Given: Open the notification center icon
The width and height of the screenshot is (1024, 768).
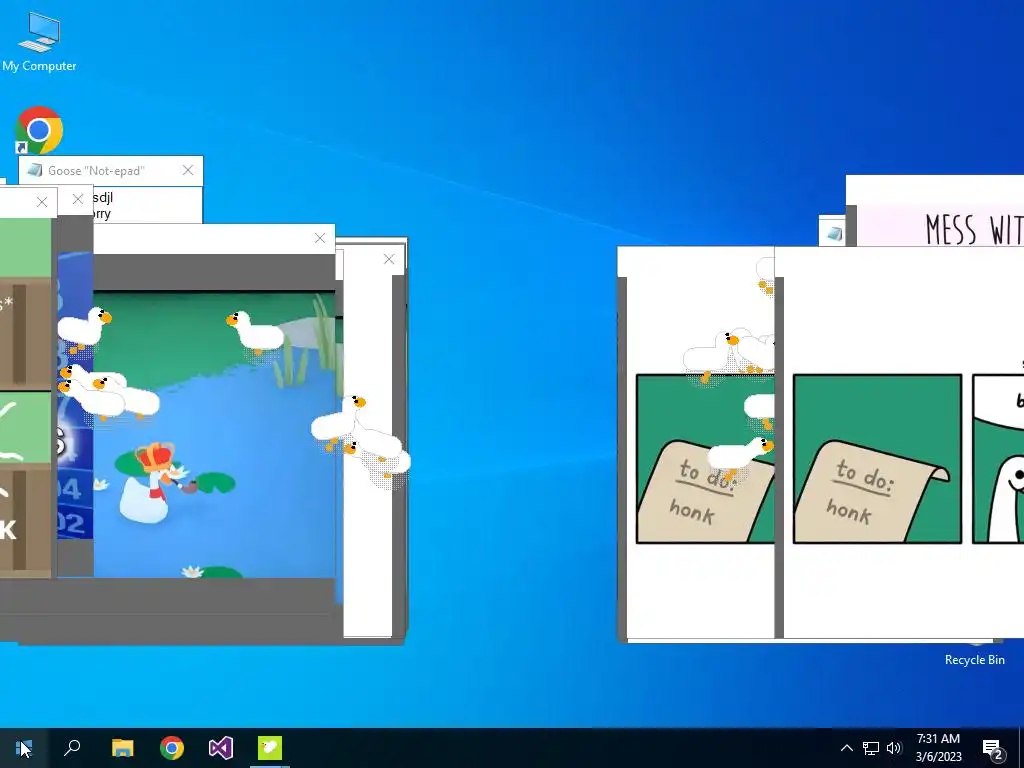Looking at the screenshot, I should coord(992,748).
